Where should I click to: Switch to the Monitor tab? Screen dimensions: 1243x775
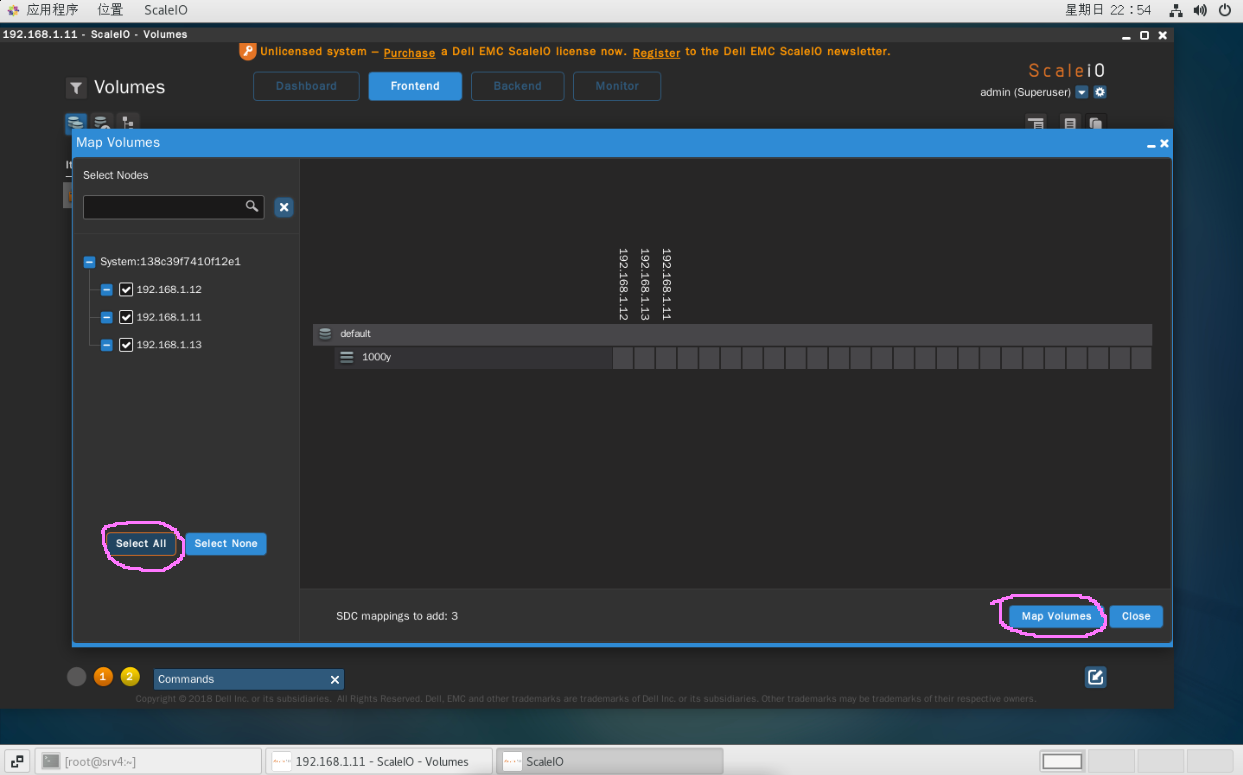pyautogui.click(x=617, y=86)
